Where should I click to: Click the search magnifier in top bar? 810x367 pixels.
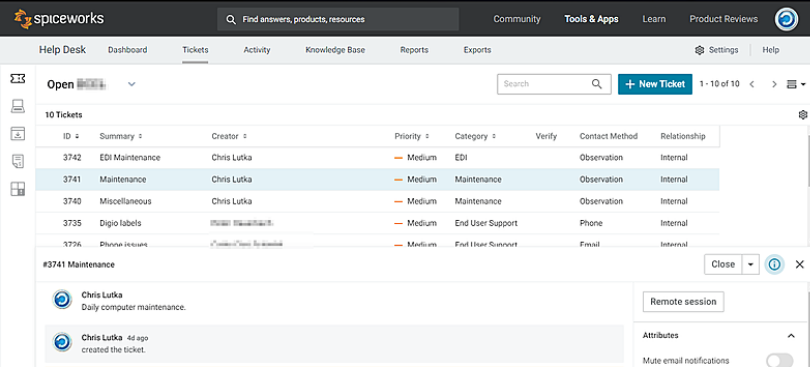pyautogui.click(x=231, y=19)
